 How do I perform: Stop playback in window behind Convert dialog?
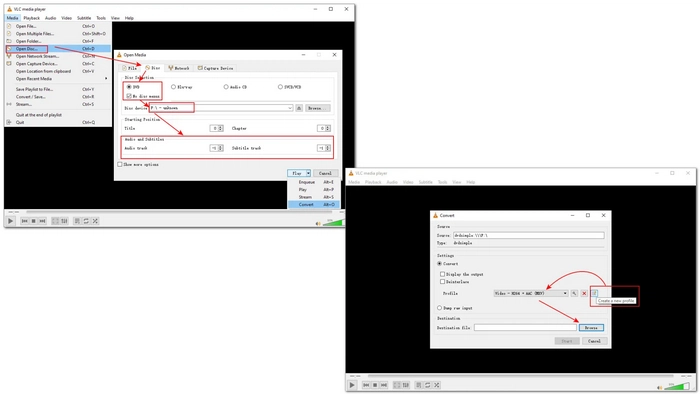click(x=375, y=385)
